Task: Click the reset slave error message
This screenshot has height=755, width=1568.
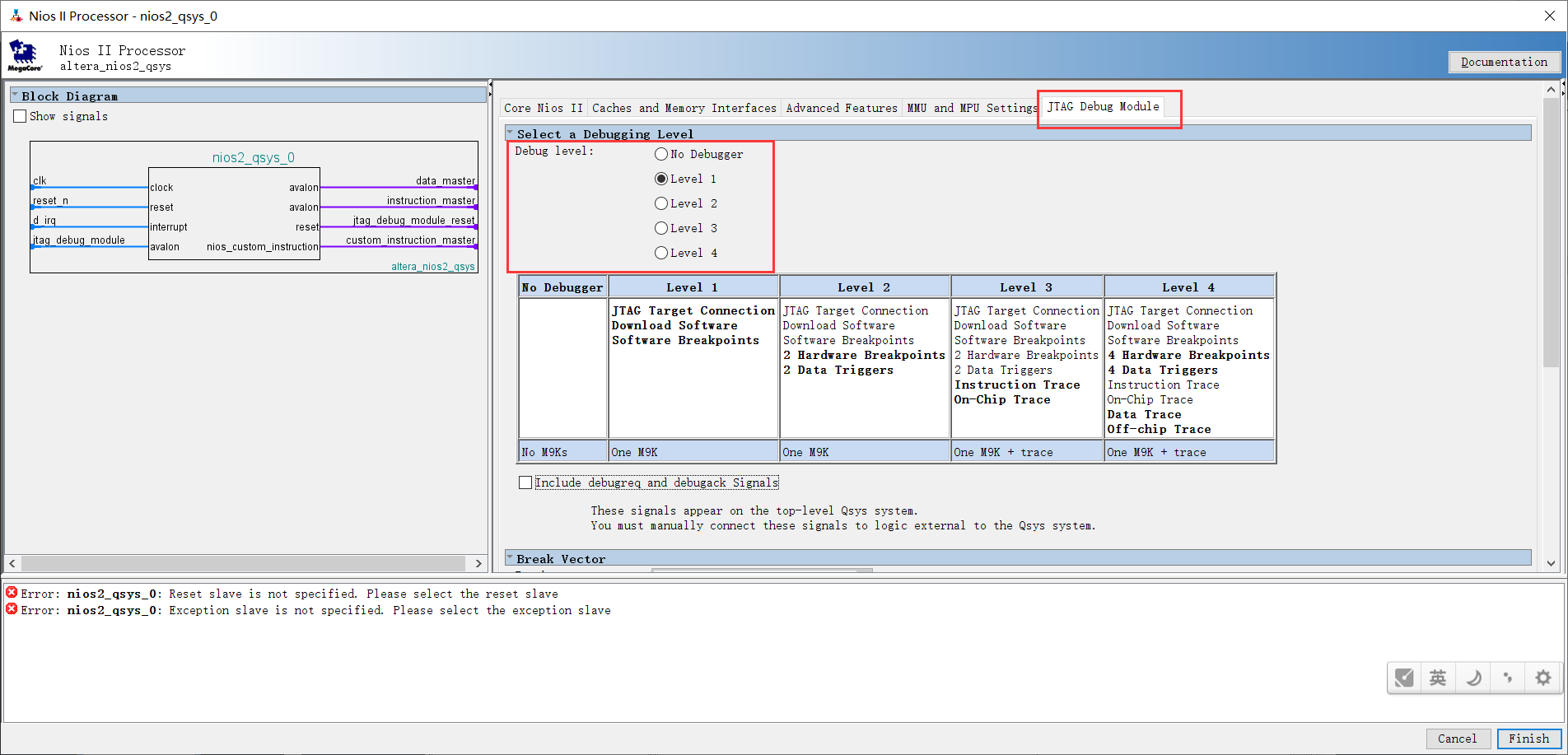Action: pyautogui.click(x=289, y=594)
